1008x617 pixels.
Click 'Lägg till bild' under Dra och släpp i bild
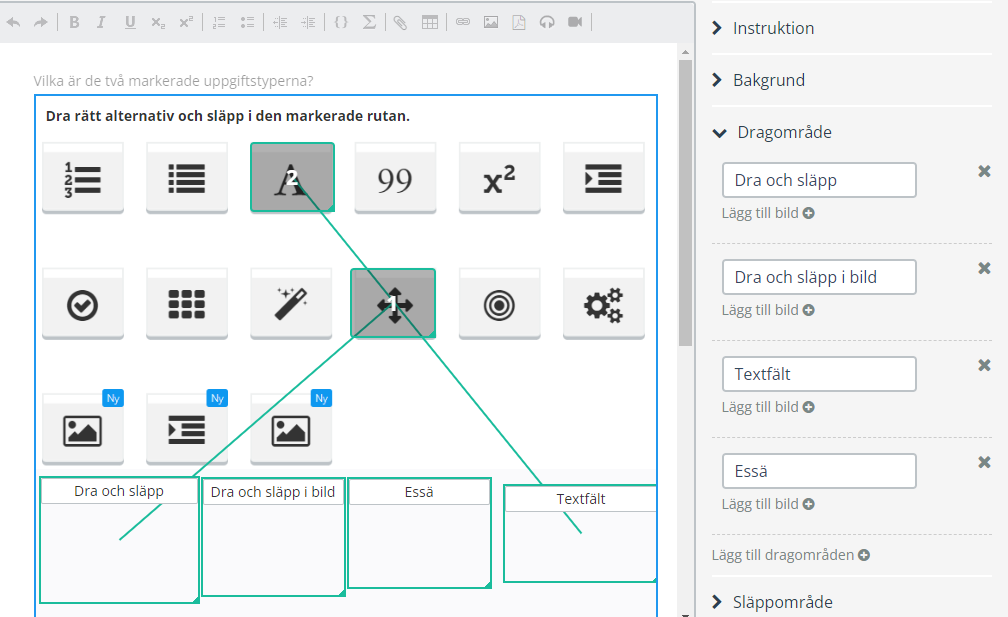(768, 310)
